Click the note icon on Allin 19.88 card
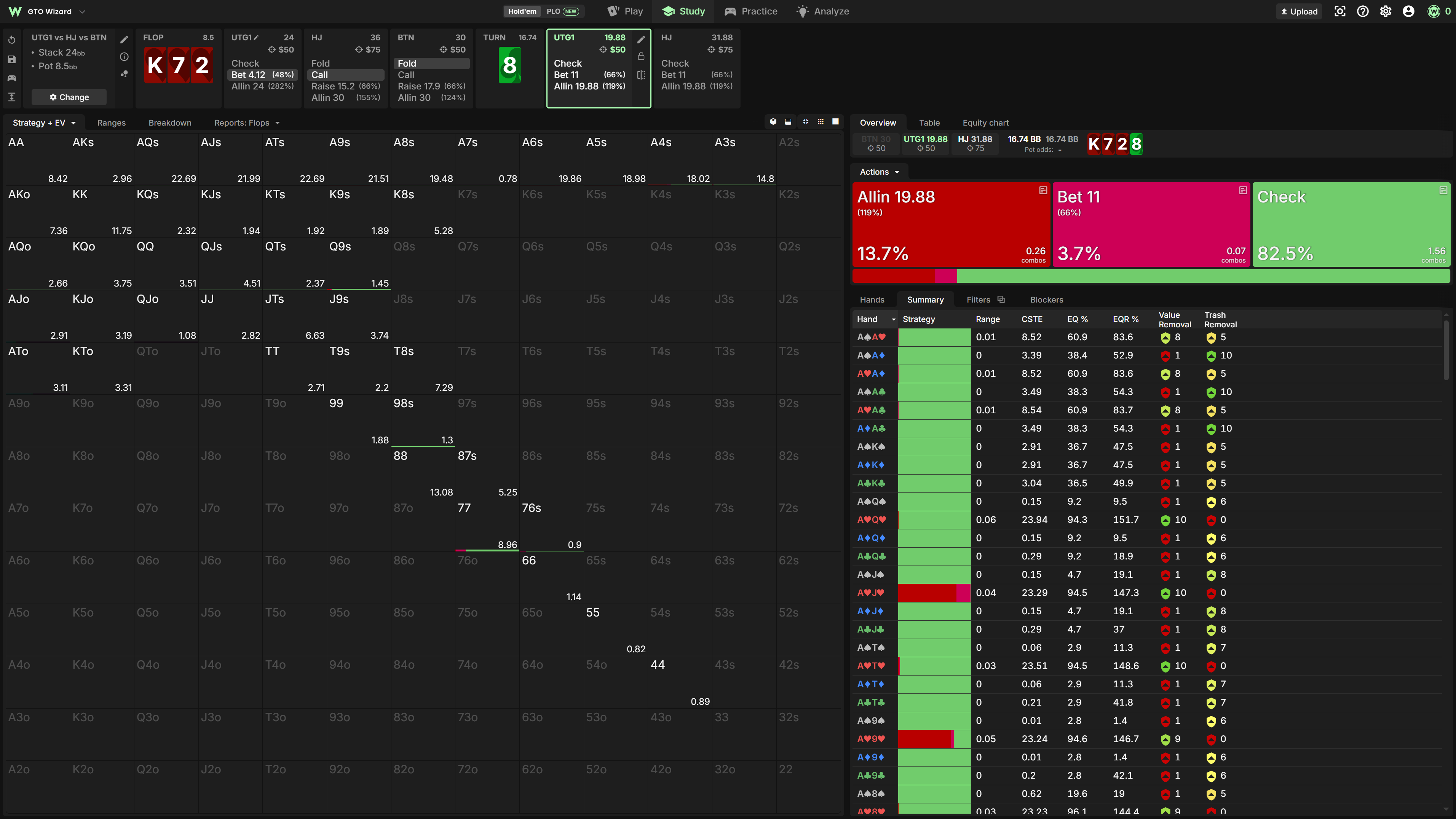 (1043, 190)
